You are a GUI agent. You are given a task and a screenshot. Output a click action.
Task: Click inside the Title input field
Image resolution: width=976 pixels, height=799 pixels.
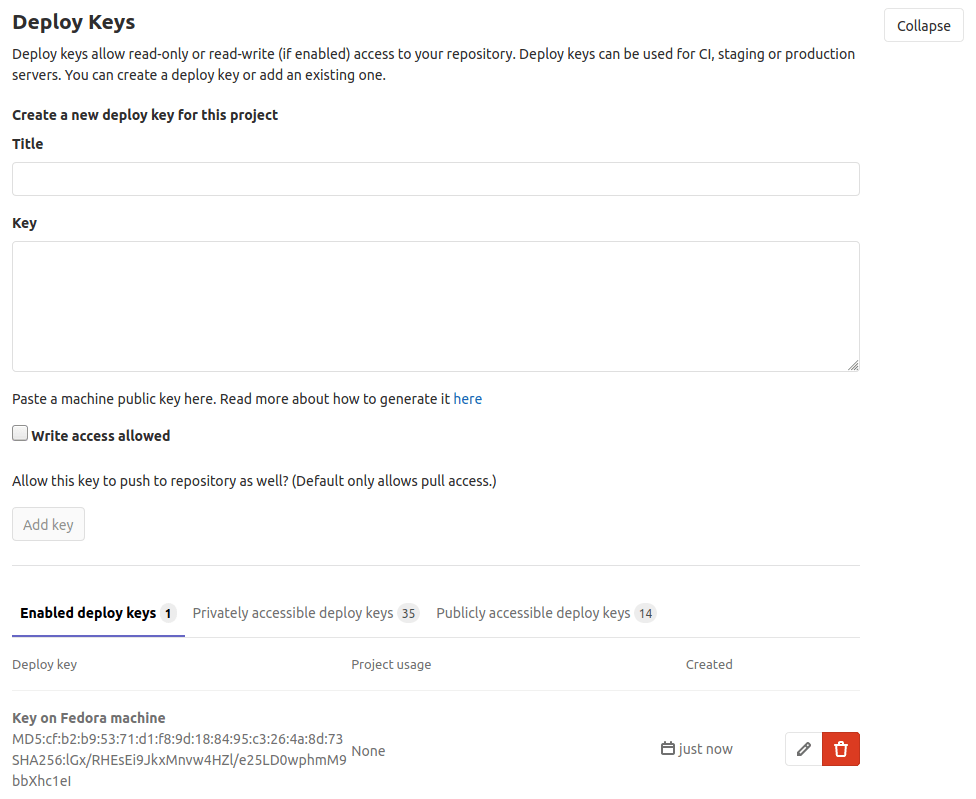tap(435, 178)
